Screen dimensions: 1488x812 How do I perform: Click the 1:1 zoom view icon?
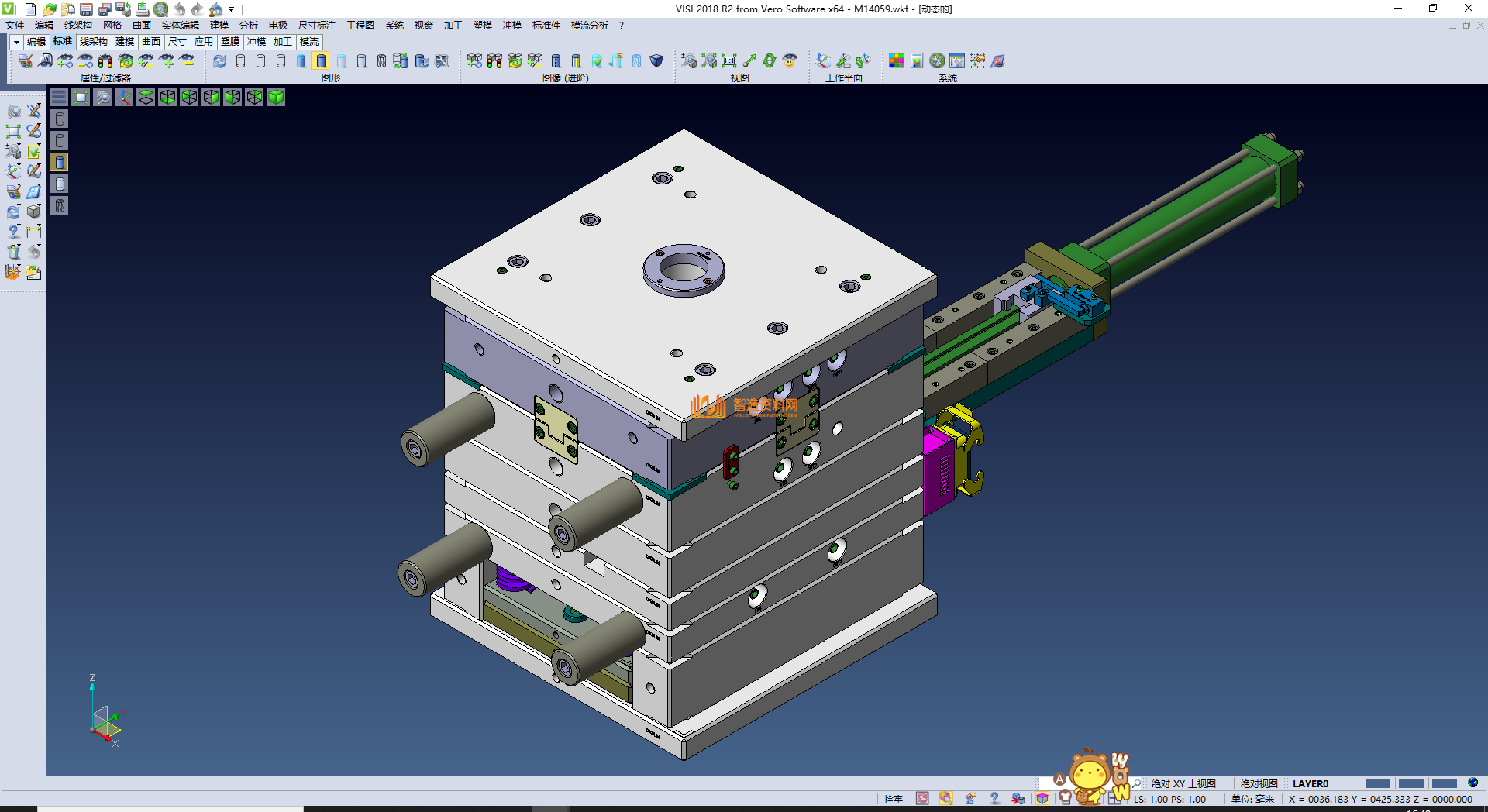pyautogui.click(x=728, y=60)
